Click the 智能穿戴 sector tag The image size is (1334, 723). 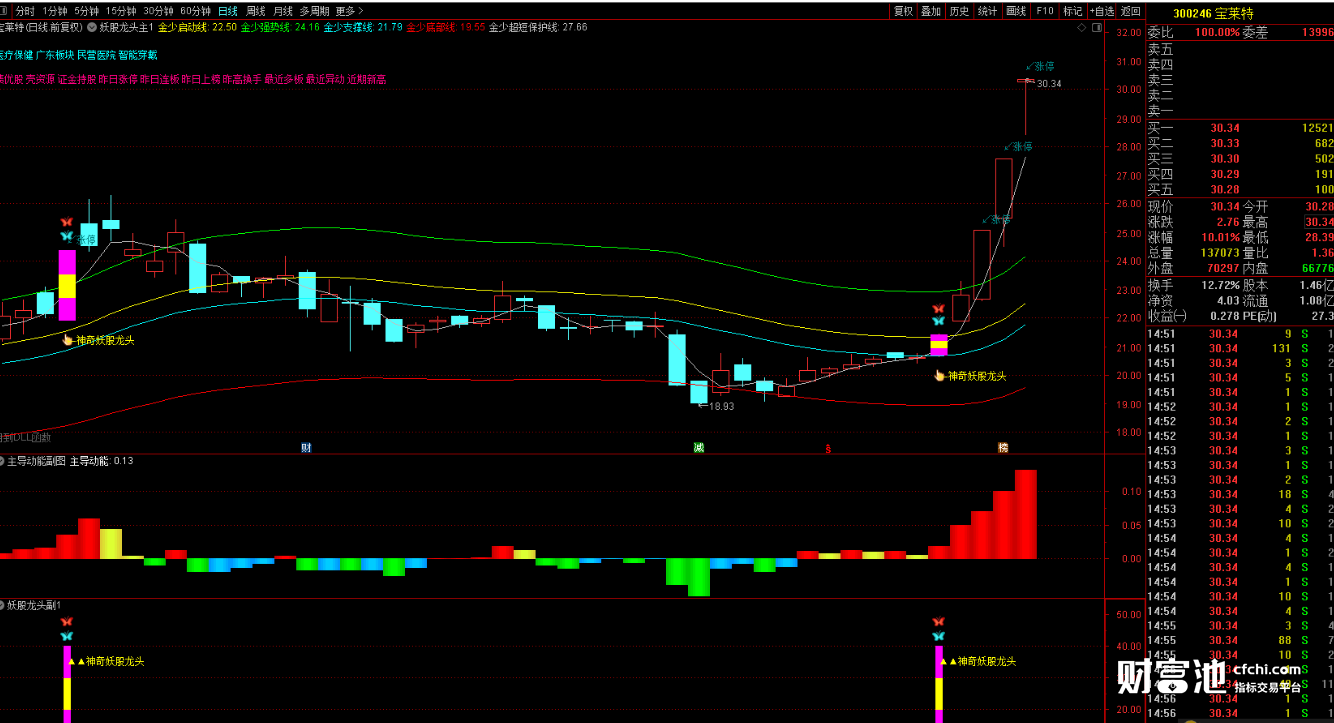tap(137, 55)
